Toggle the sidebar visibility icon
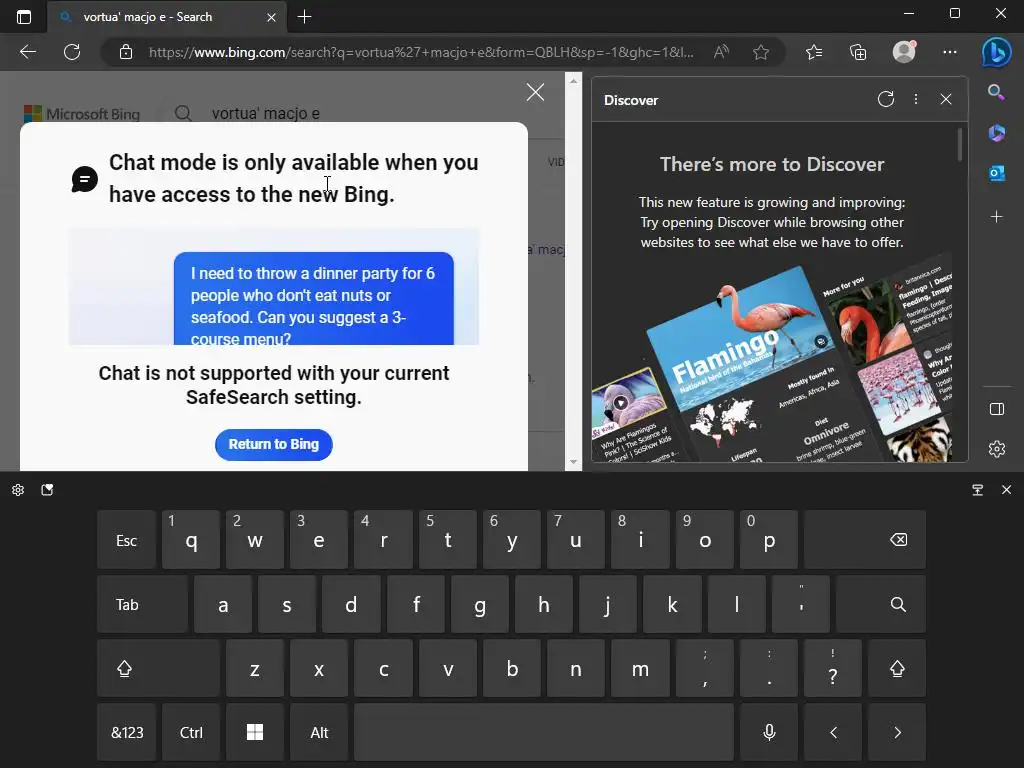 (997, 409)
